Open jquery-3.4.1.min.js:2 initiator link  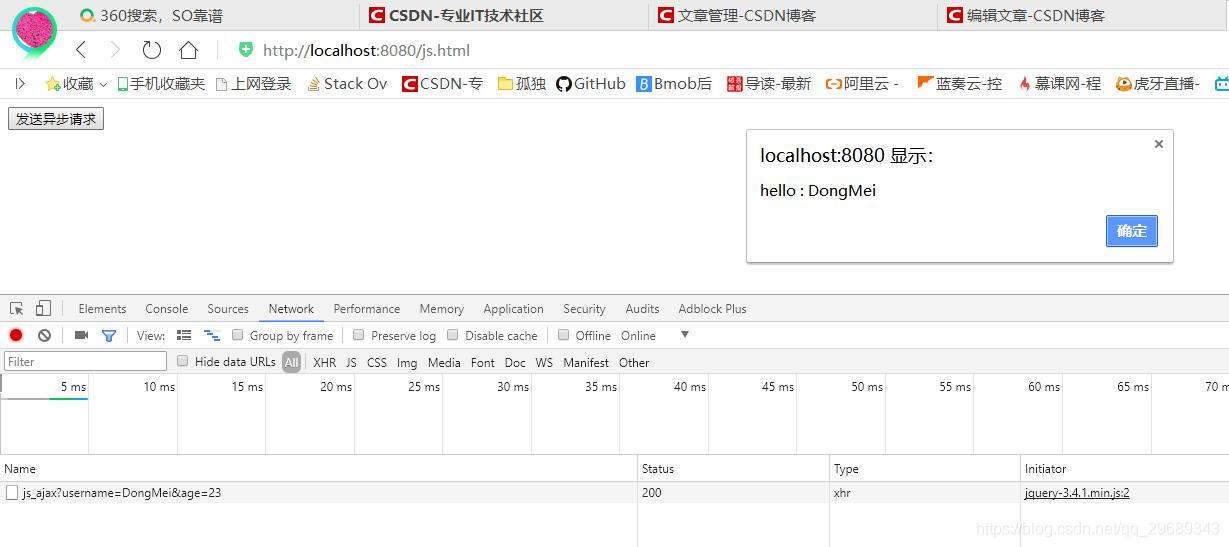point(1077,493)
